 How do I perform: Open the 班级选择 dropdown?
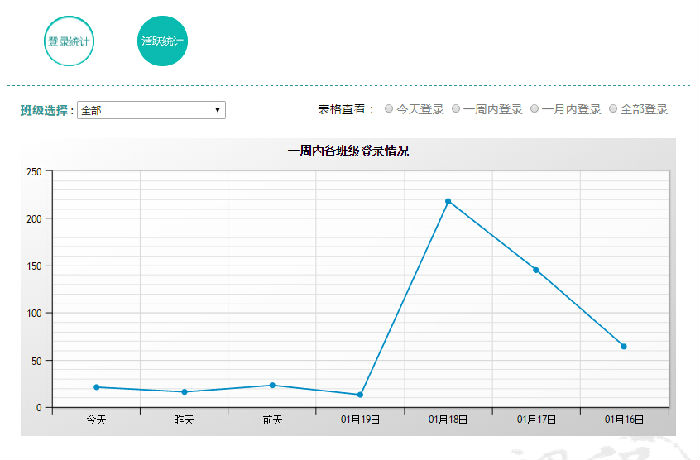point(151,110)
